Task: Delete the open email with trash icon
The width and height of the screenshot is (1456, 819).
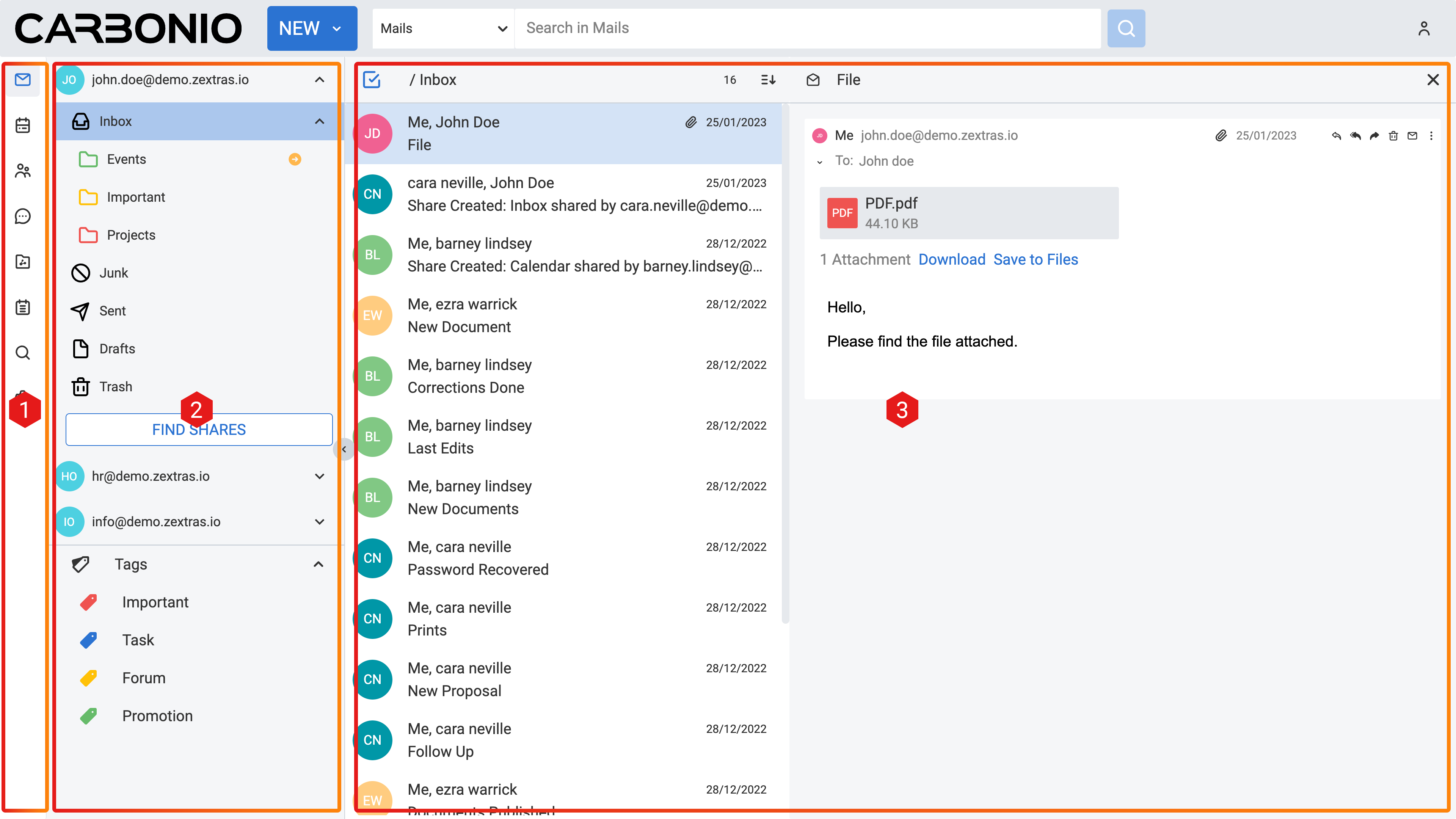Action: point(1393,136)
